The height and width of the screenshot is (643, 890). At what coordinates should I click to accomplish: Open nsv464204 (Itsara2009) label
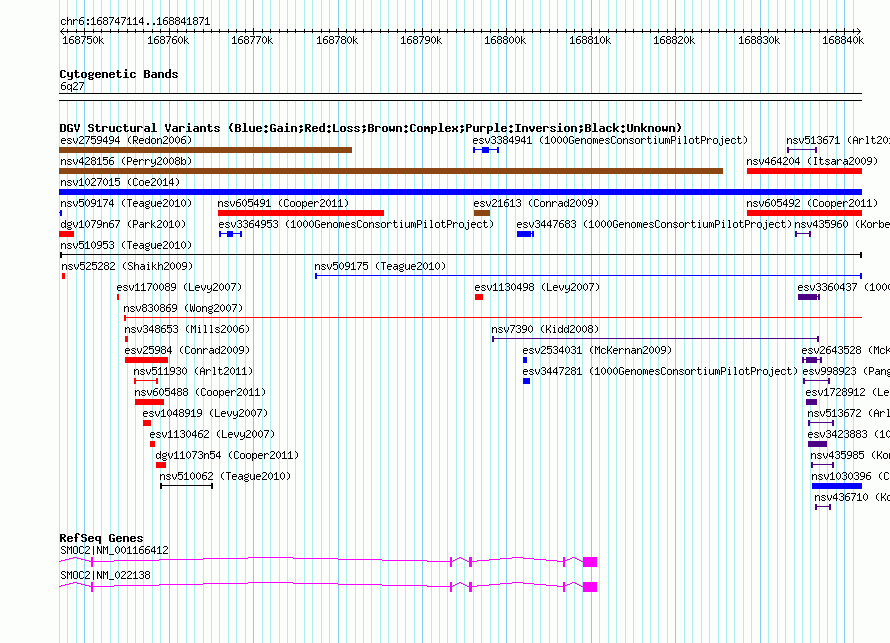(x=812, y=161)
